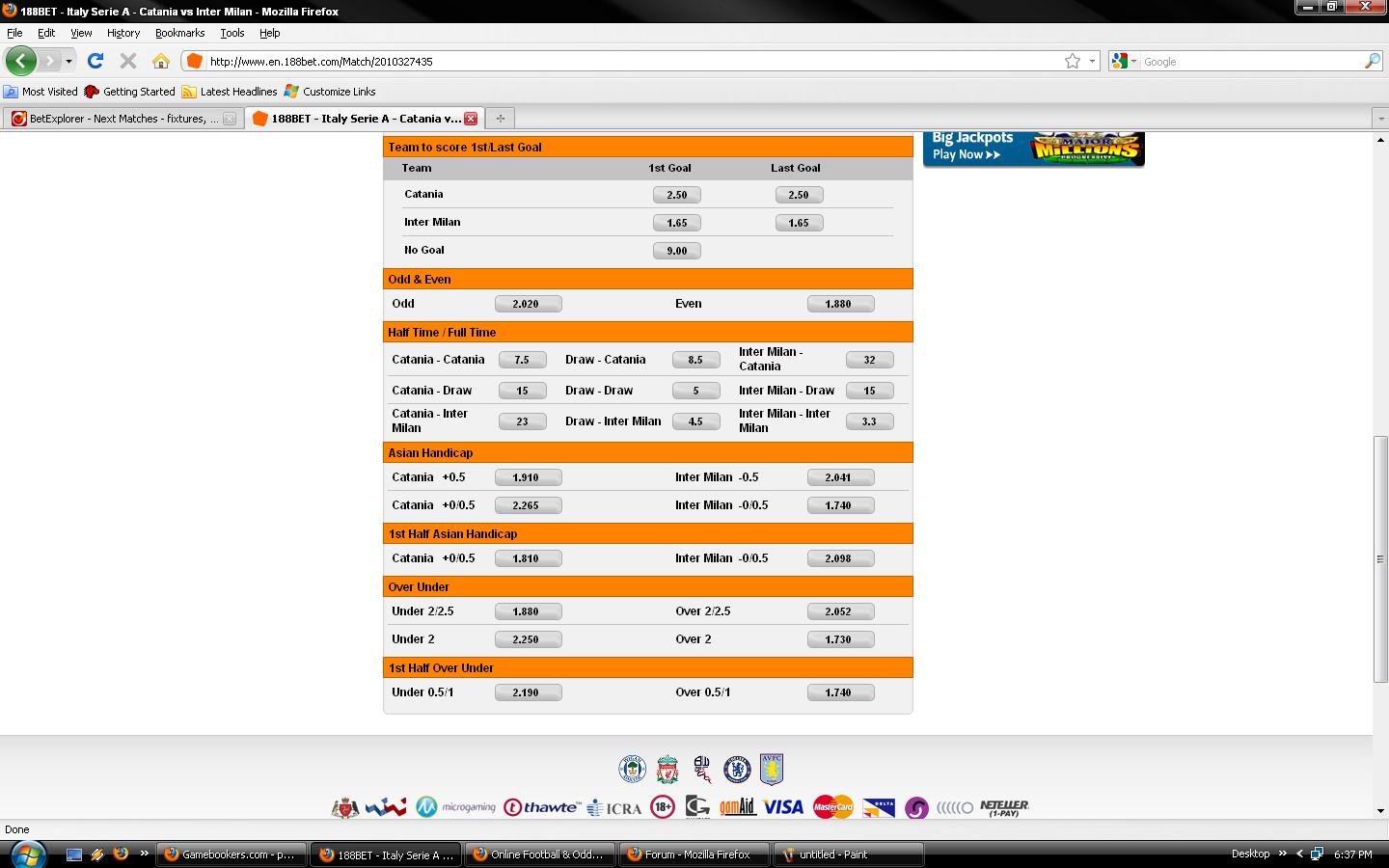Click the Big Jackpots Major Millions banner
Image resolution: width=1389 pixels, height=868 pixels.
[x=1033, y=149]
